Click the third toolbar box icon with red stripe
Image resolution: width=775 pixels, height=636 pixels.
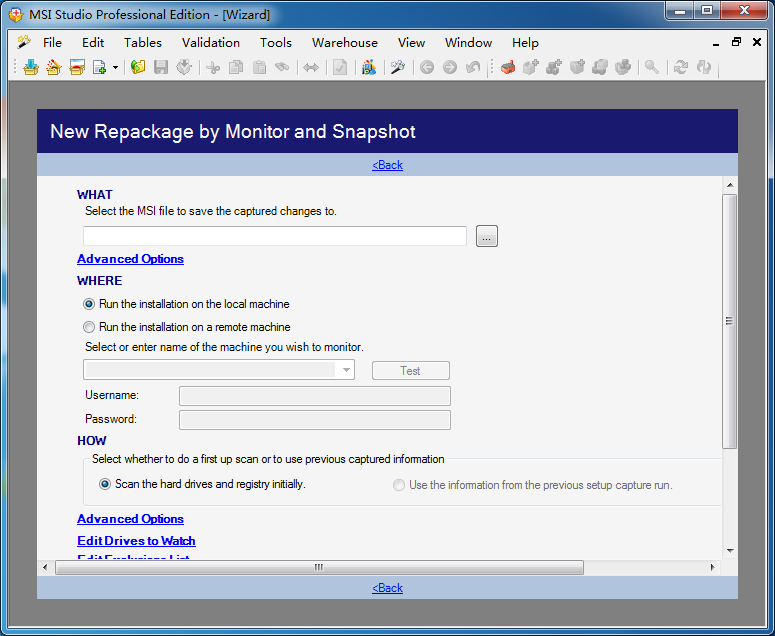pyautogui.click(x=76, y=67)
